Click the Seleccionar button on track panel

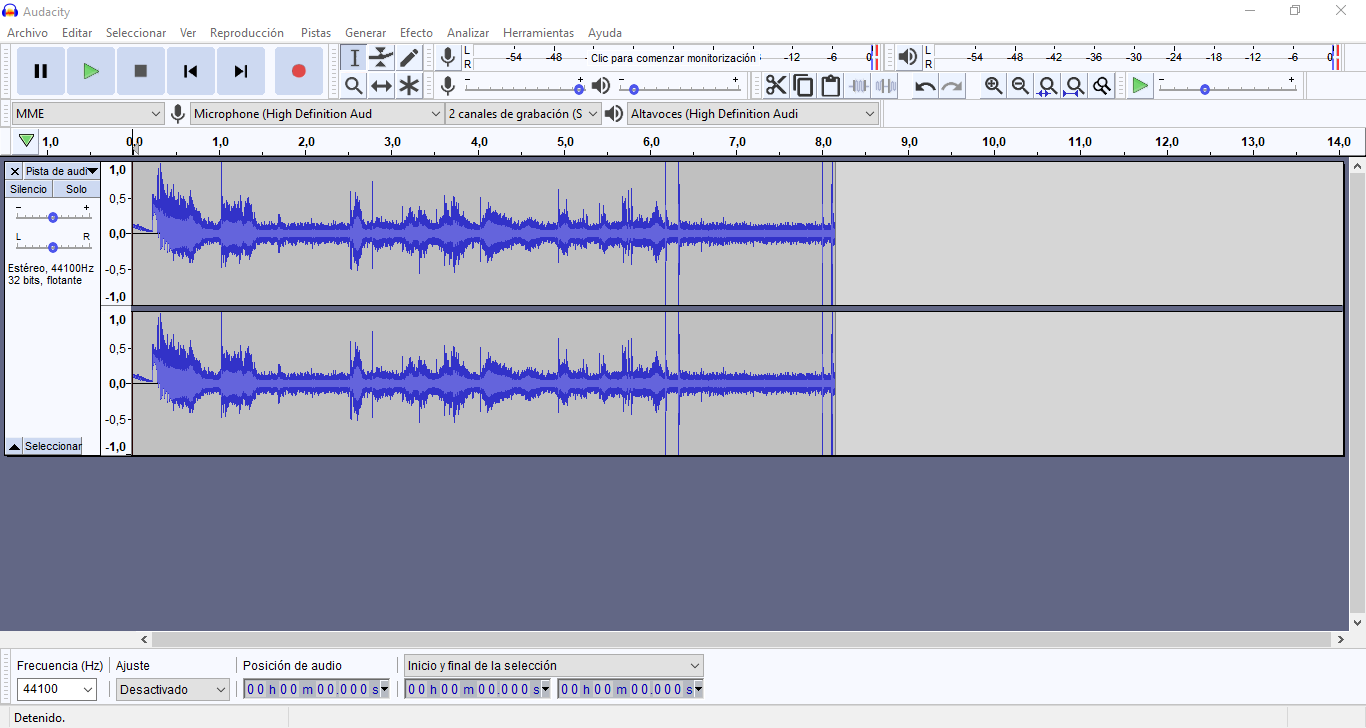click(53, 446)
